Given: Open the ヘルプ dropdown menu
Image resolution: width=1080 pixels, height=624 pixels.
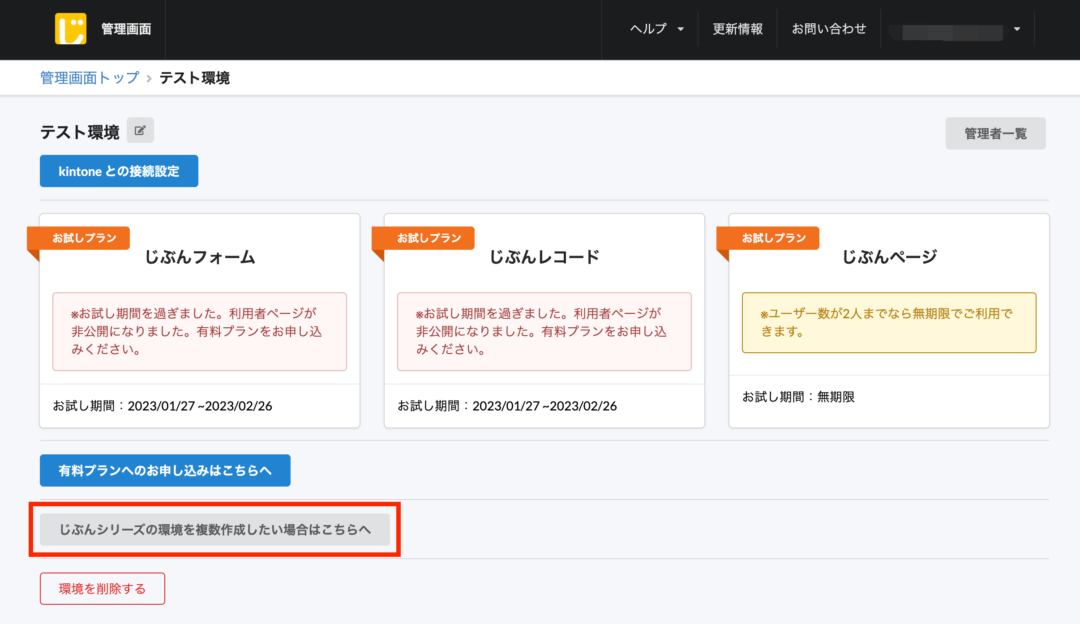Looking at the screenshot, I should coord(657,29).
